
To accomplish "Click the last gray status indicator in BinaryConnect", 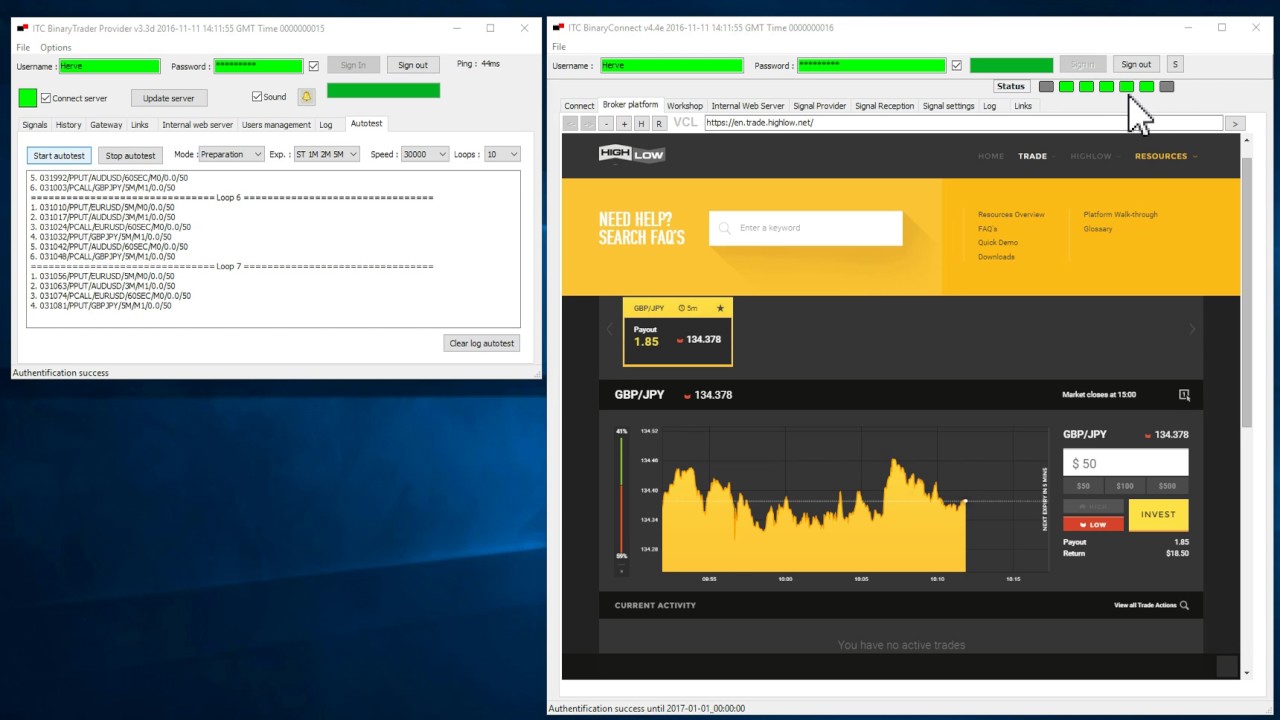I will pyautogui.click(x=1166, y=86).
